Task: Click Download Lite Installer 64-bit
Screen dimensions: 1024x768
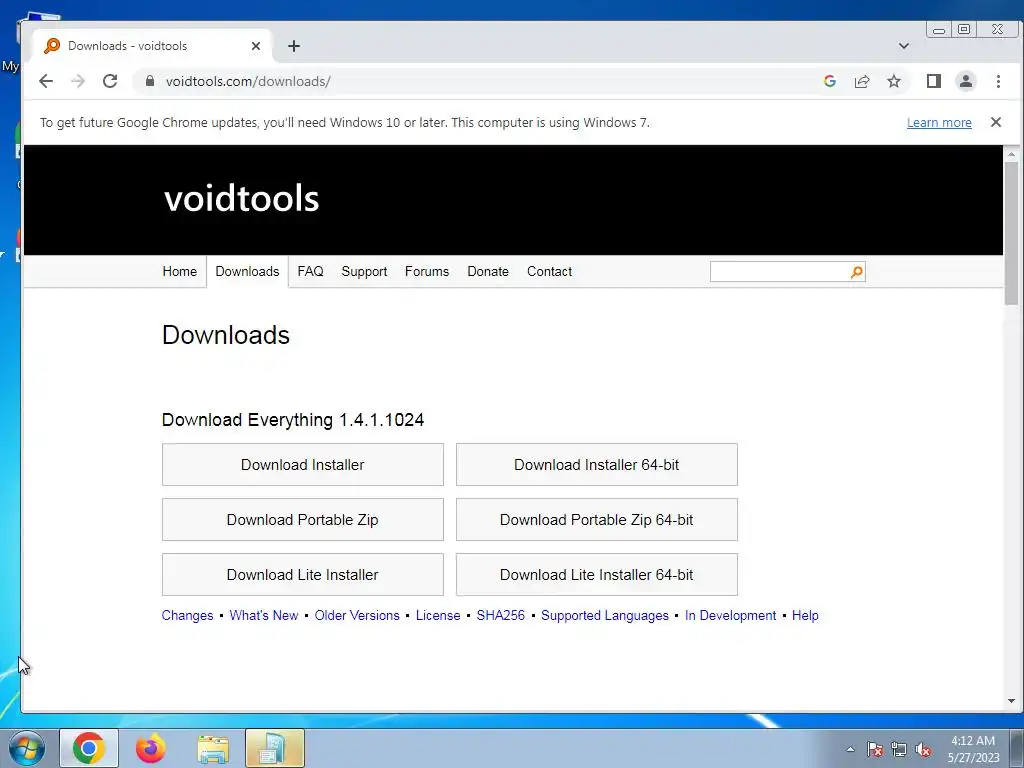Action: pos(597,574)
